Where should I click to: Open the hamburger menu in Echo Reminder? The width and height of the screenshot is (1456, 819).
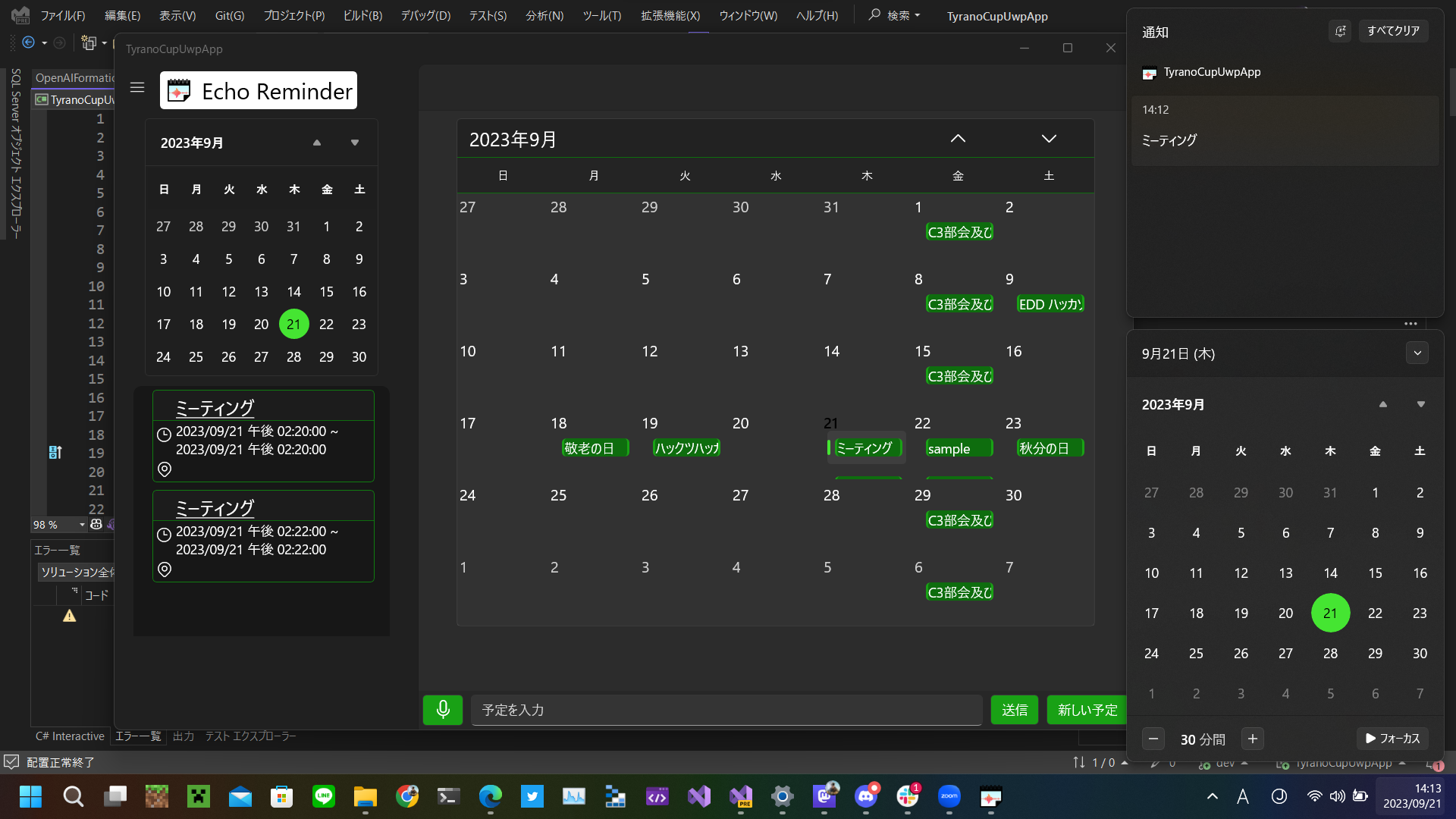tap(137, 88)
